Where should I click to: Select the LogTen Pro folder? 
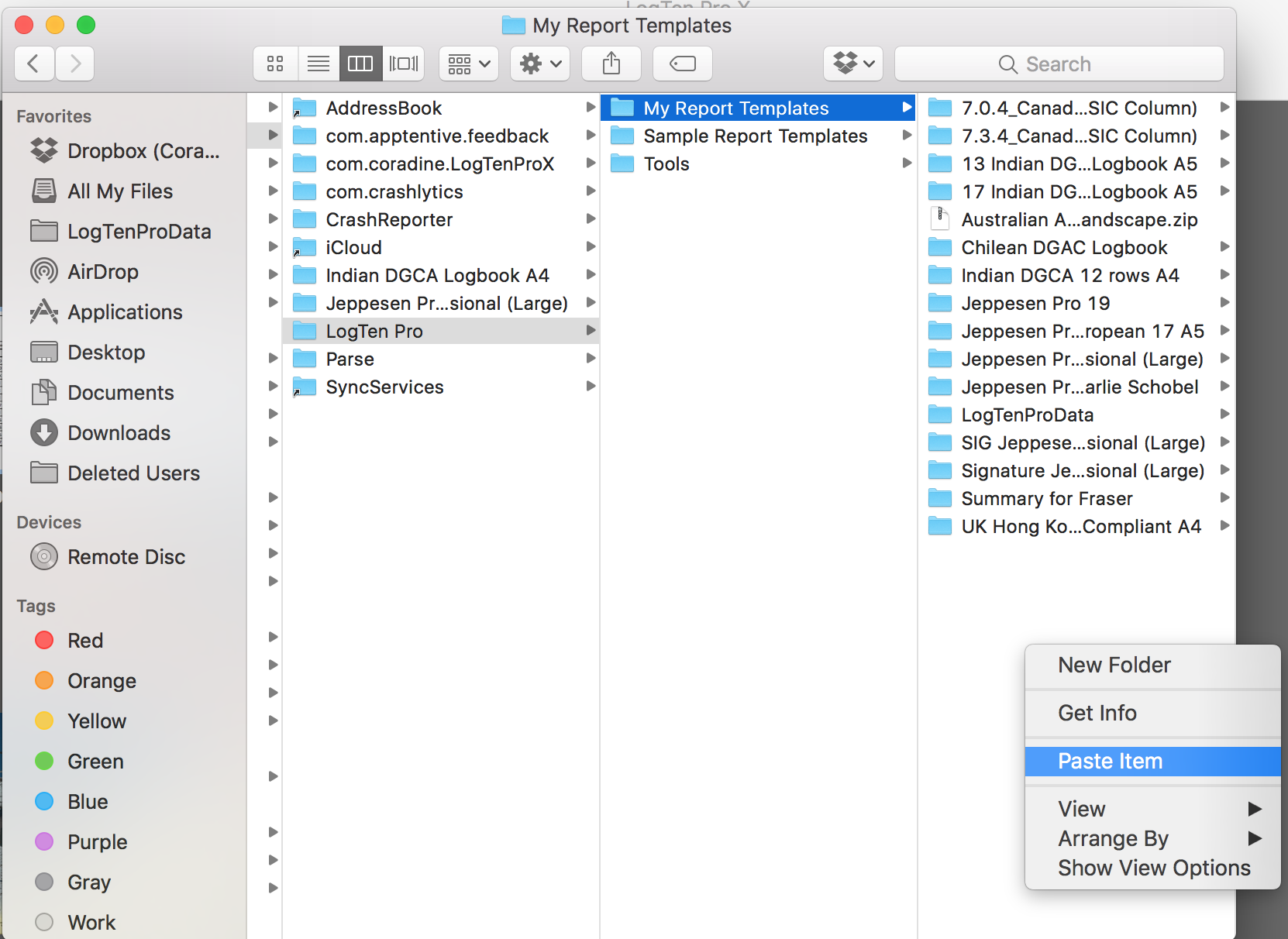tap(441, 331)
